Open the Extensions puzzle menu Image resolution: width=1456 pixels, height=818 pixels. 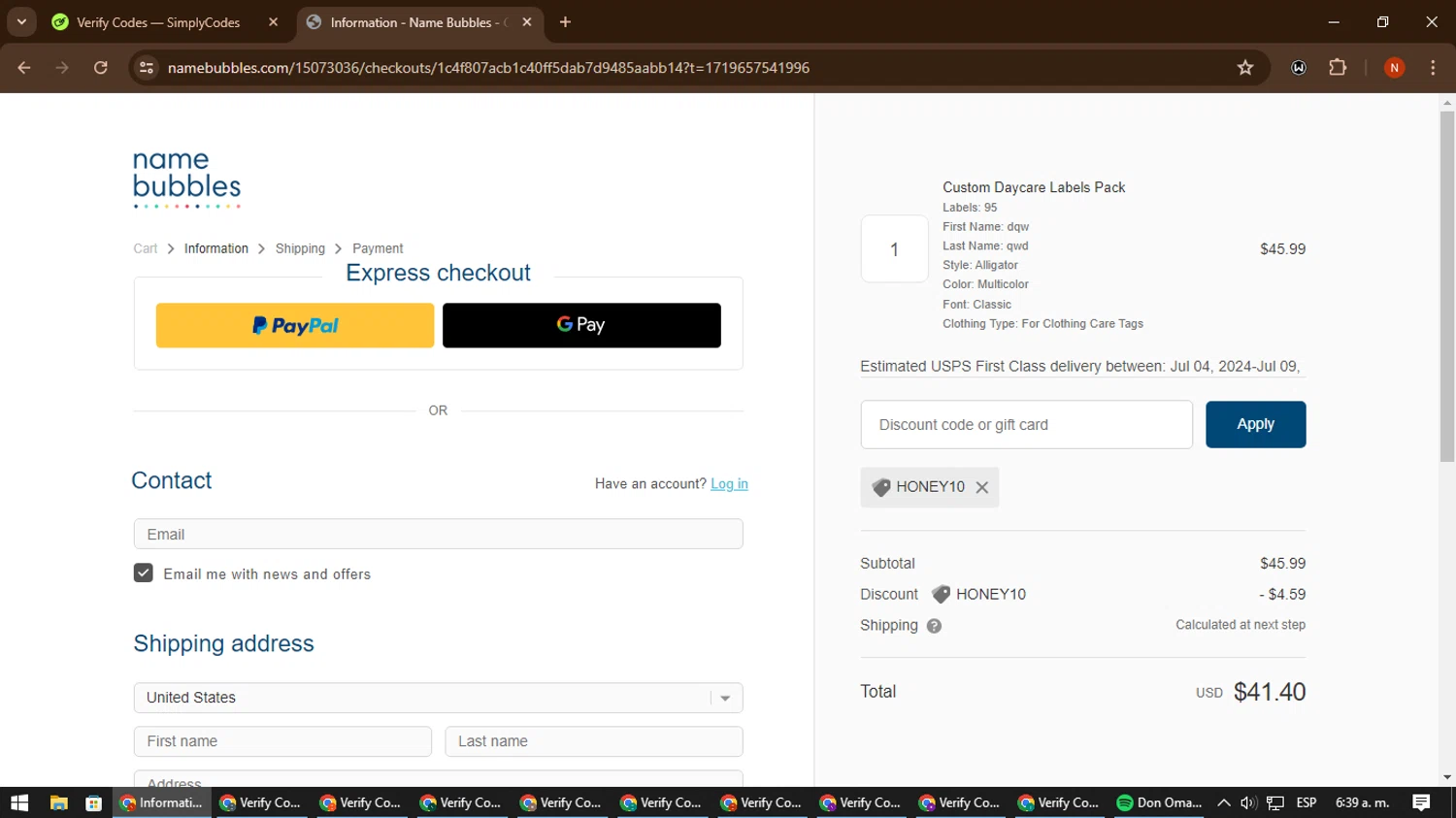click(1338, 68)
